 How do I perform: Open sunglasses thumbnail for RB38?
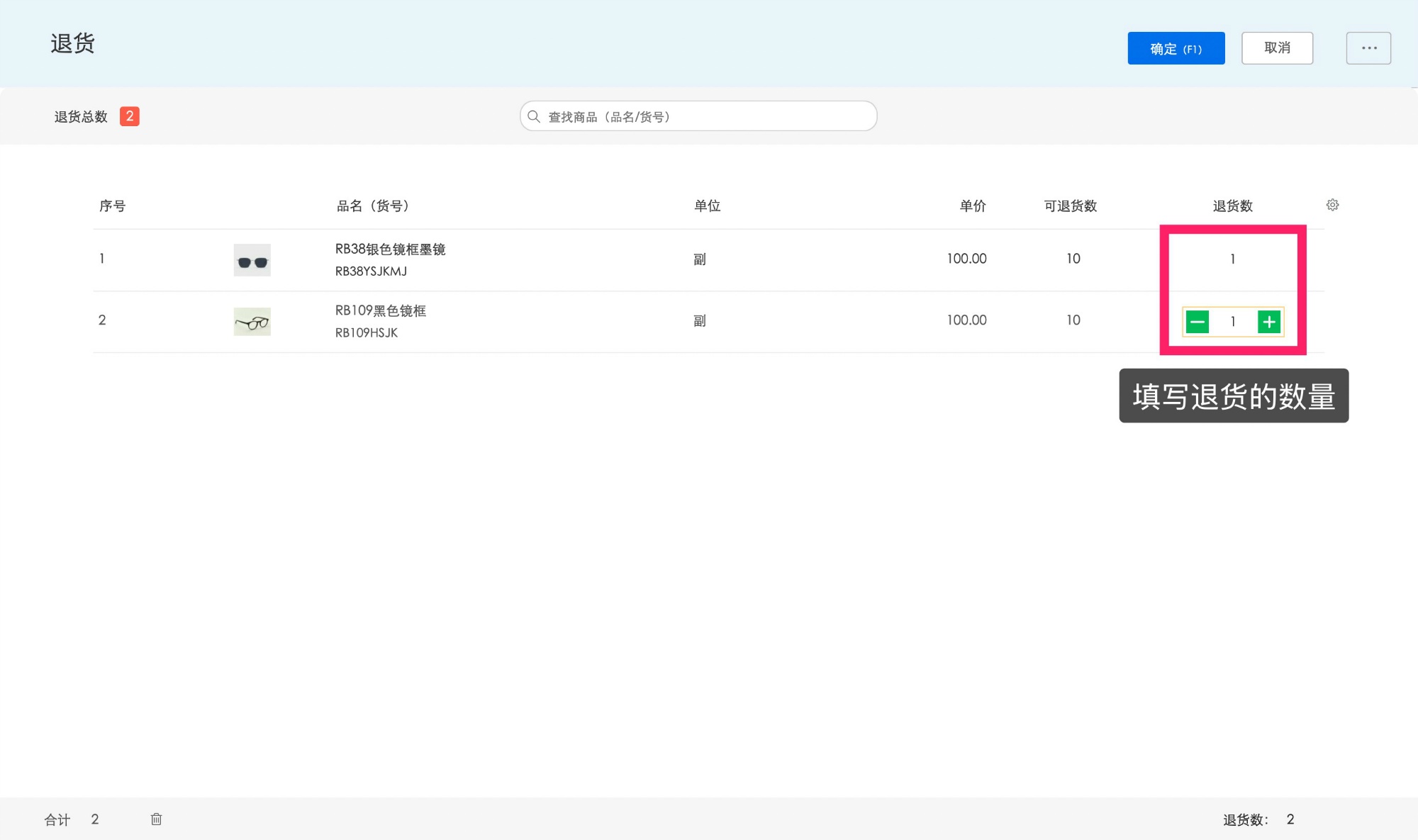tap(252, 260)
